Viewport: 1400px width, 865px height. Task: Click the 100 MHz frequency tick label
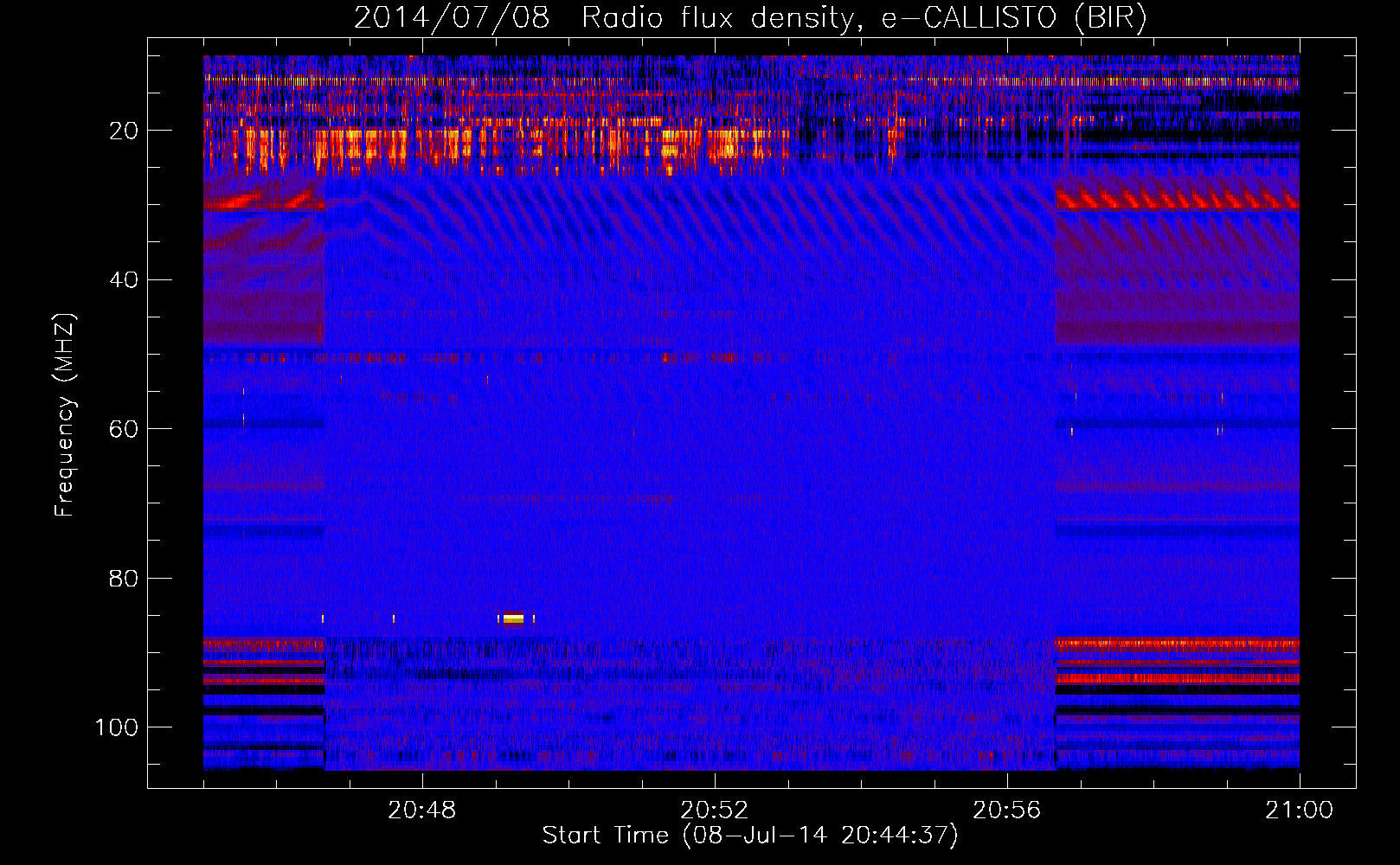click(x=117, y=727)
